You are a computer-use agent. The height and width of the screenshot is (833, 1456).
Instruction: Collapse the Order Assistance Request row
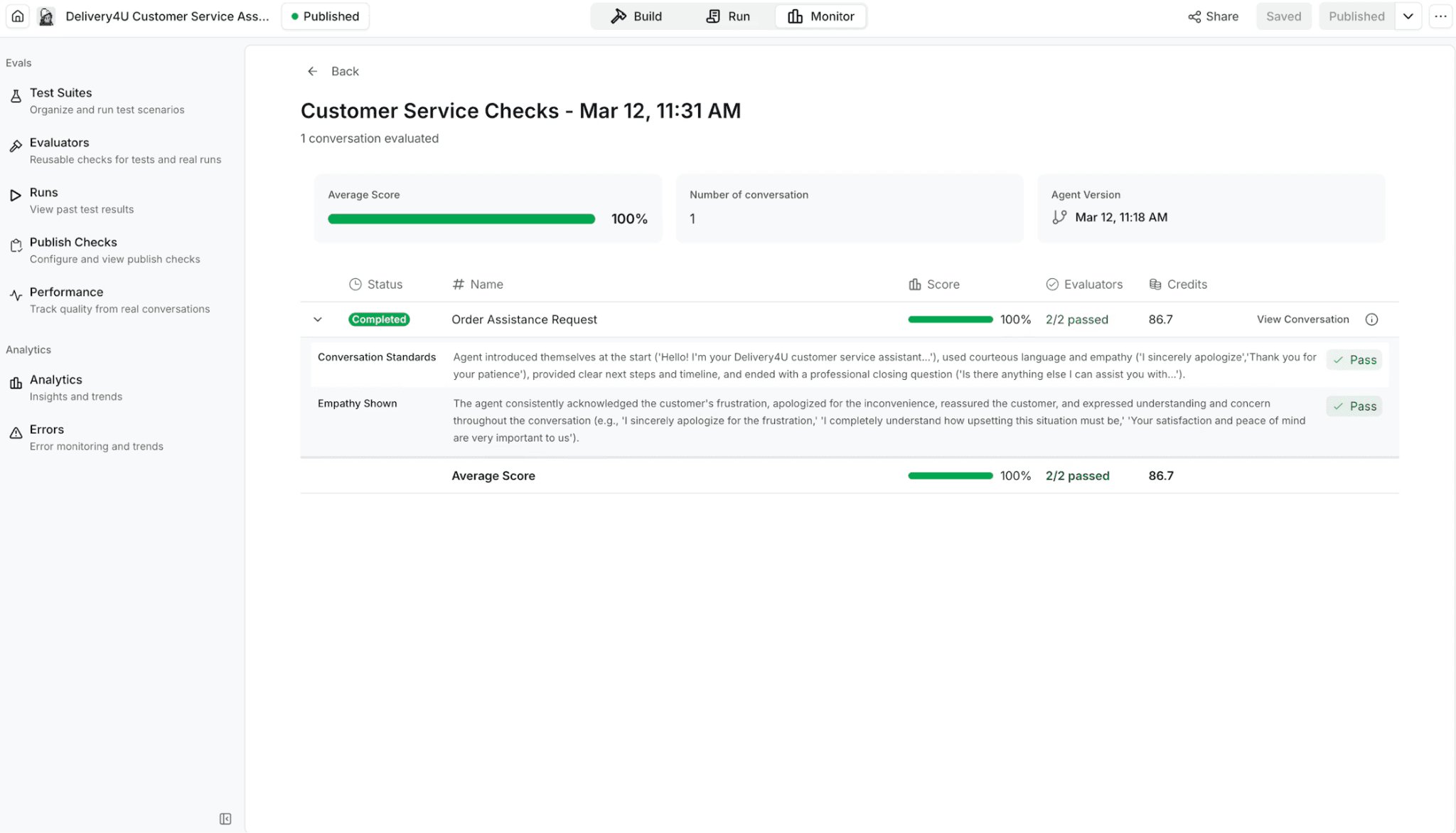point(318,319)
